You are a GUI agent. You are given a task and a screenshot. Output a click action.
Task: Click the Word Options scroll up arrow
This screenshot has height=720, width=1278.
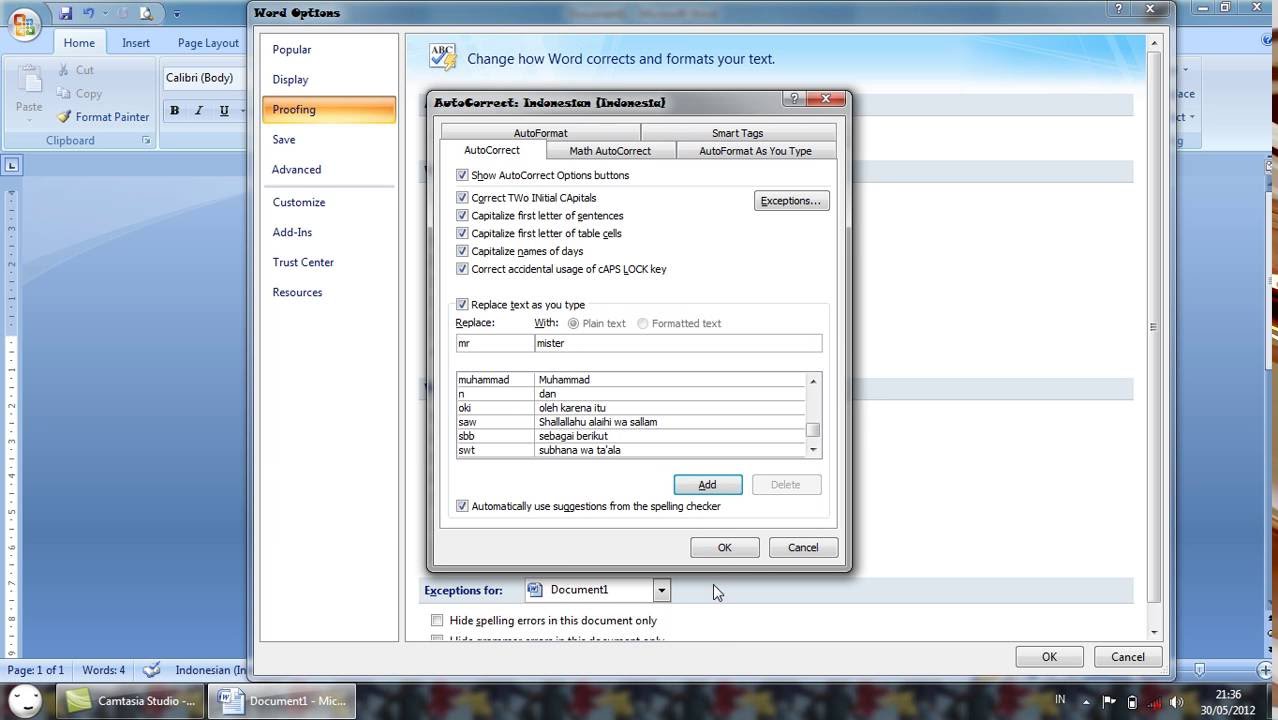1154,44
